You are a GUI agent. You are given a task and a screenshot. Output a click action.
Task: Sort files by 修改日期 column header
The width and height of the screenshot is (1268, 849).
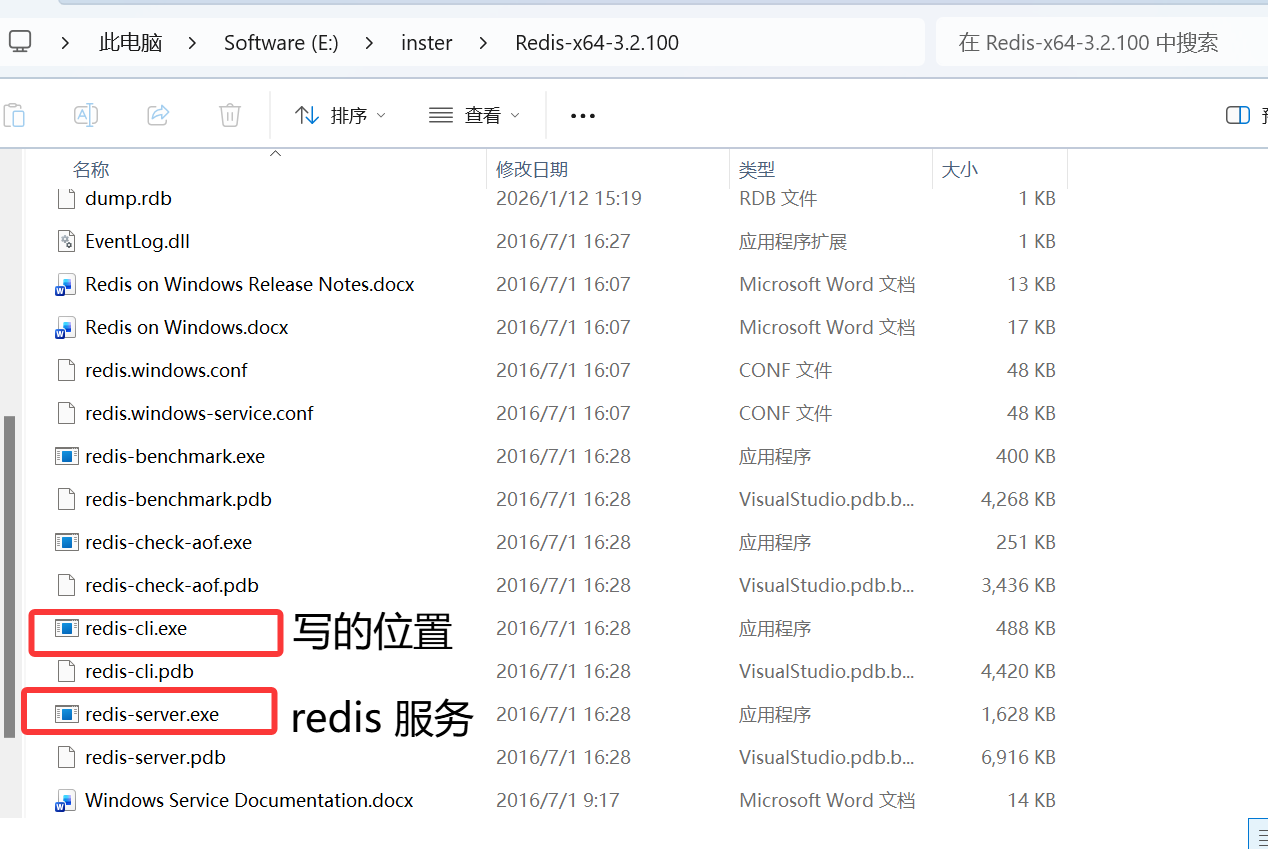(532, 169)
